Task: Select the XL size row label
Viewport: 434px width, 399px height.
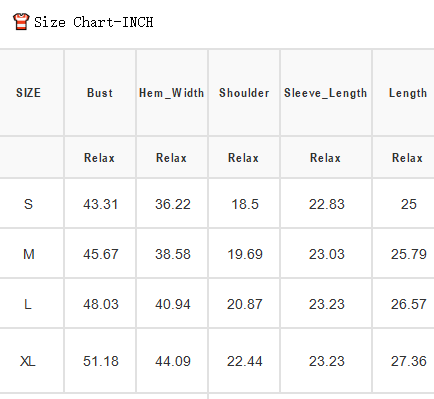Action: coord(28,361)
